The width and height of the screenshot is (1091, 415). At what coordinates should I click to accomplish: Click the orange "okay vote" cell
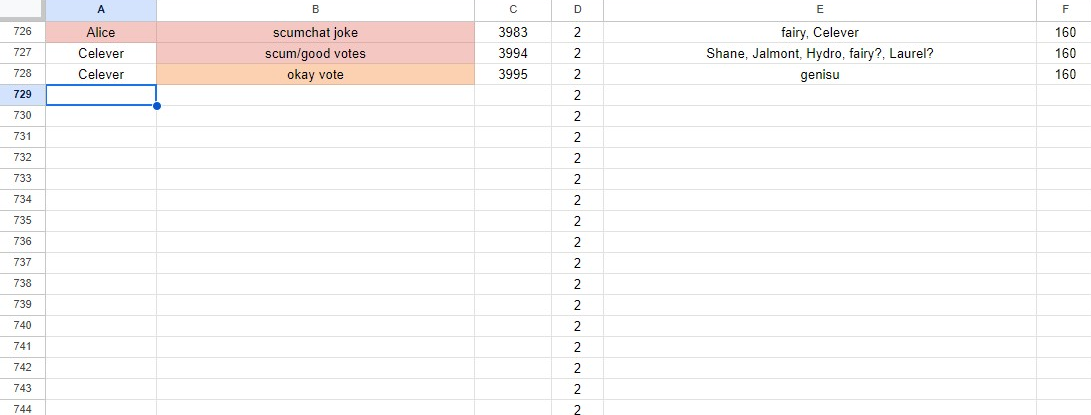pos(315,75)
